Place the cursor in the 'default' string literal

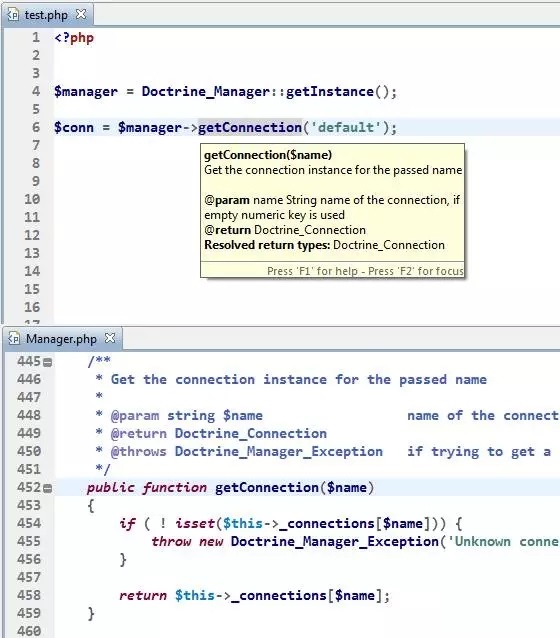(346, 127)
